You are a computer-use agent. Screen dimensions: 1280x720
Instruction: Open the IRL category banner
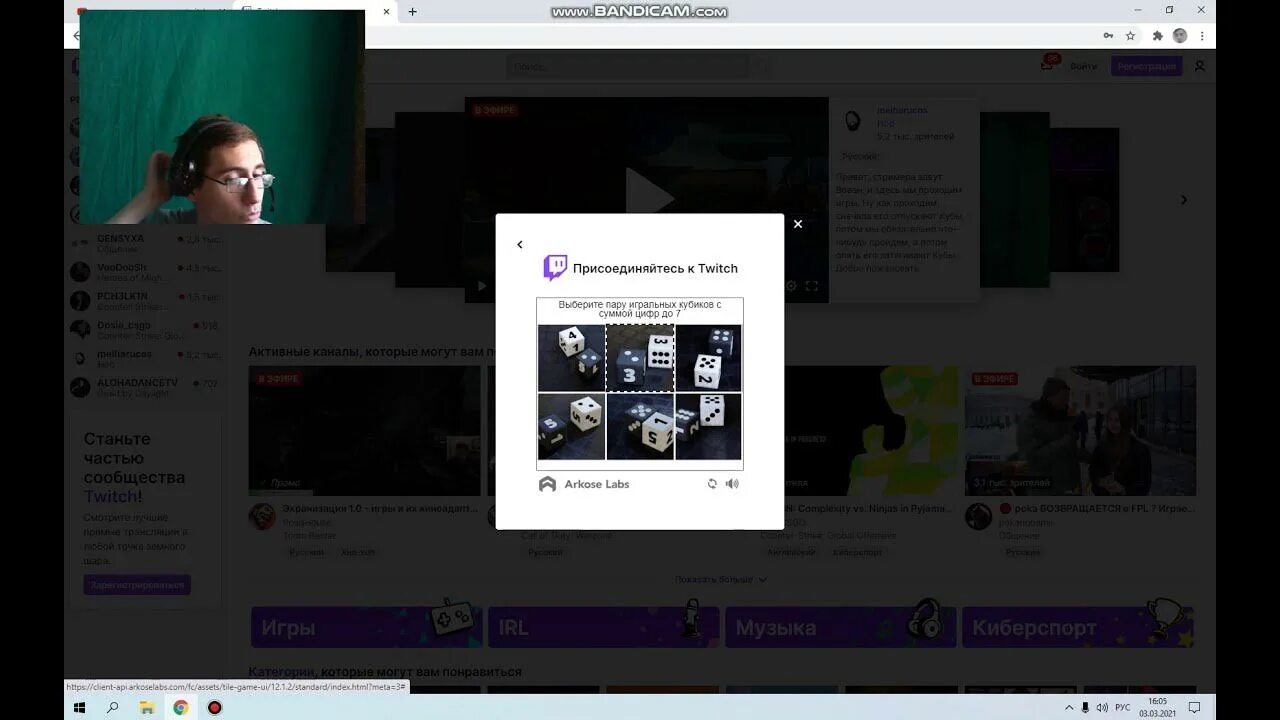click(x=603, y=627)
